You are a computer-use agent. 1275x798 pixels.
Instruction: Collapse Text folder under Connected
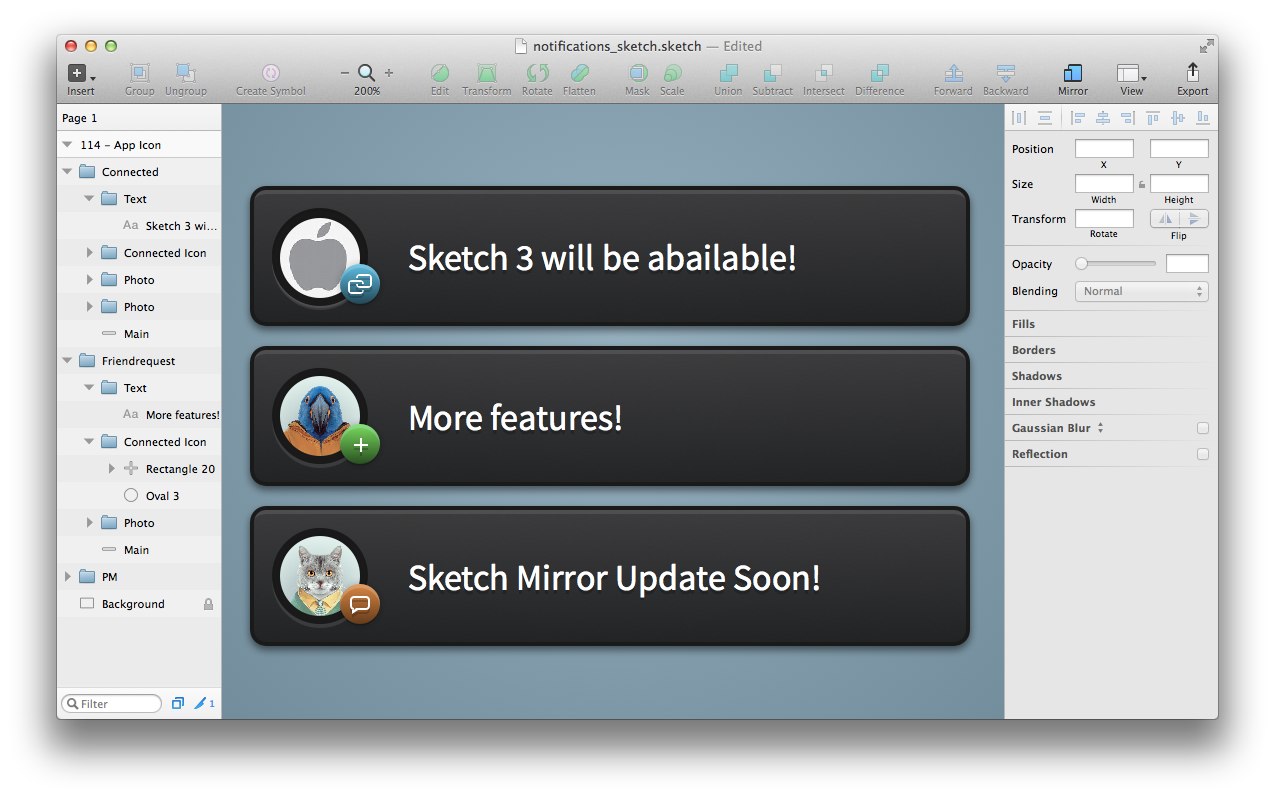point(89,199)
